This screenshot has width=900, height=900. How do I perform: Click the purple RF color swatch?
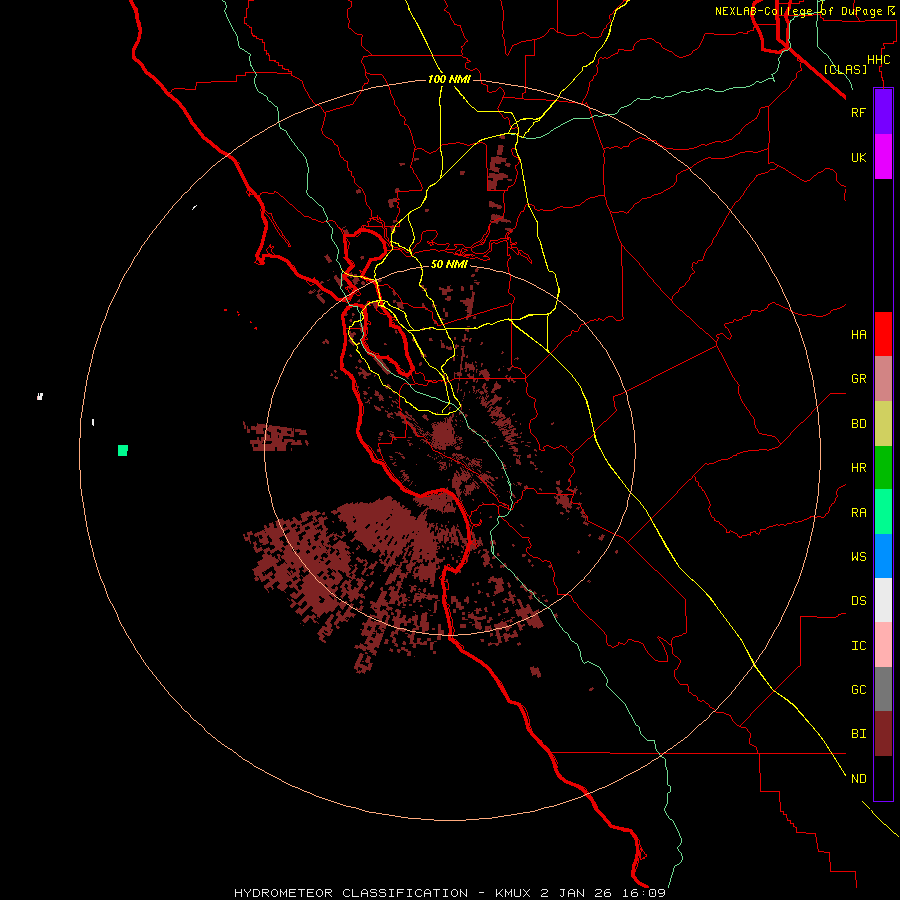(883, 112)
